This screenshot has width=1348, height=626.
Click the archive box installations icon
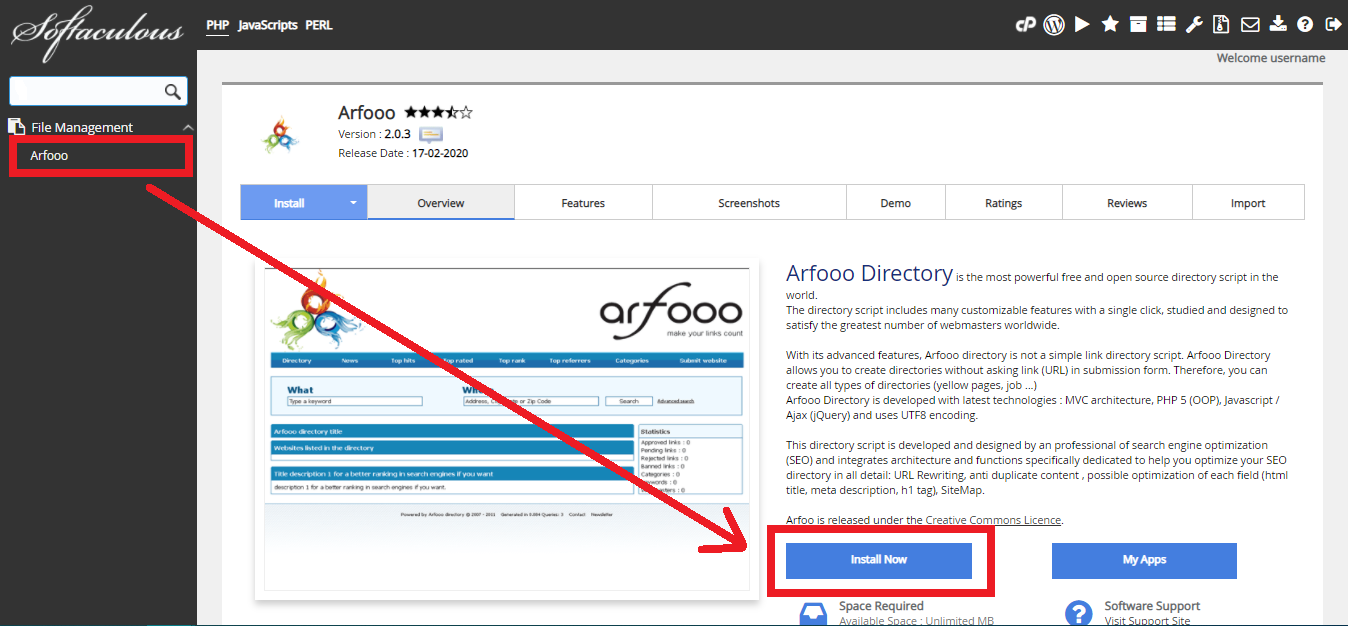[1138, 25]
